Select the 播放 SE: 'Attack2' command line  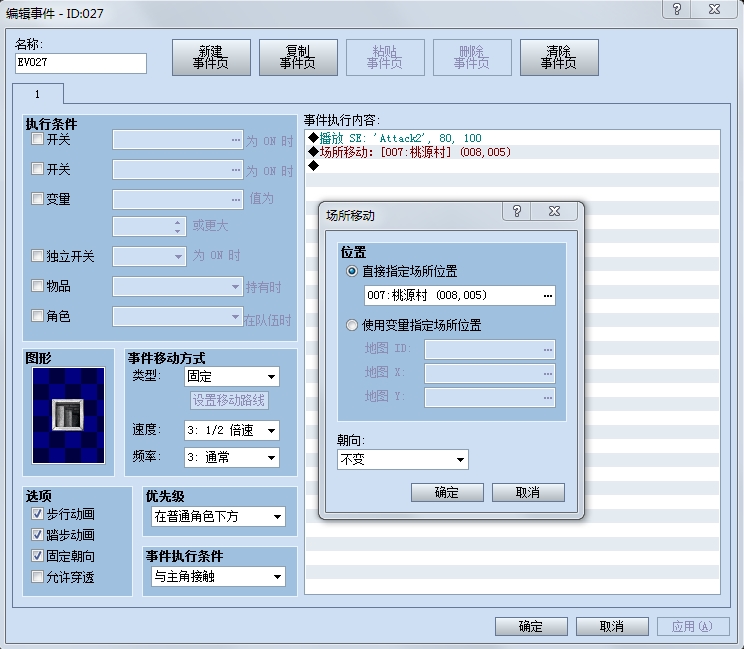tap(512, 138)
